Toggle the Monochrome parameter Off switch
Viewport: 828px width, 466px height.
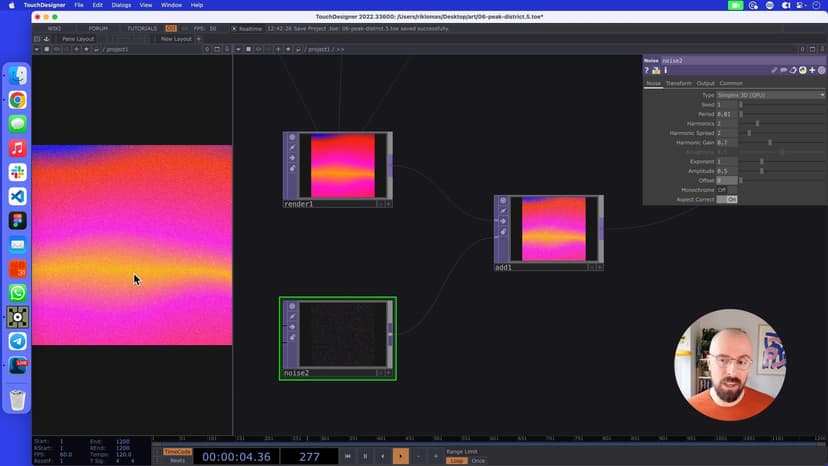tap(721, 190)
